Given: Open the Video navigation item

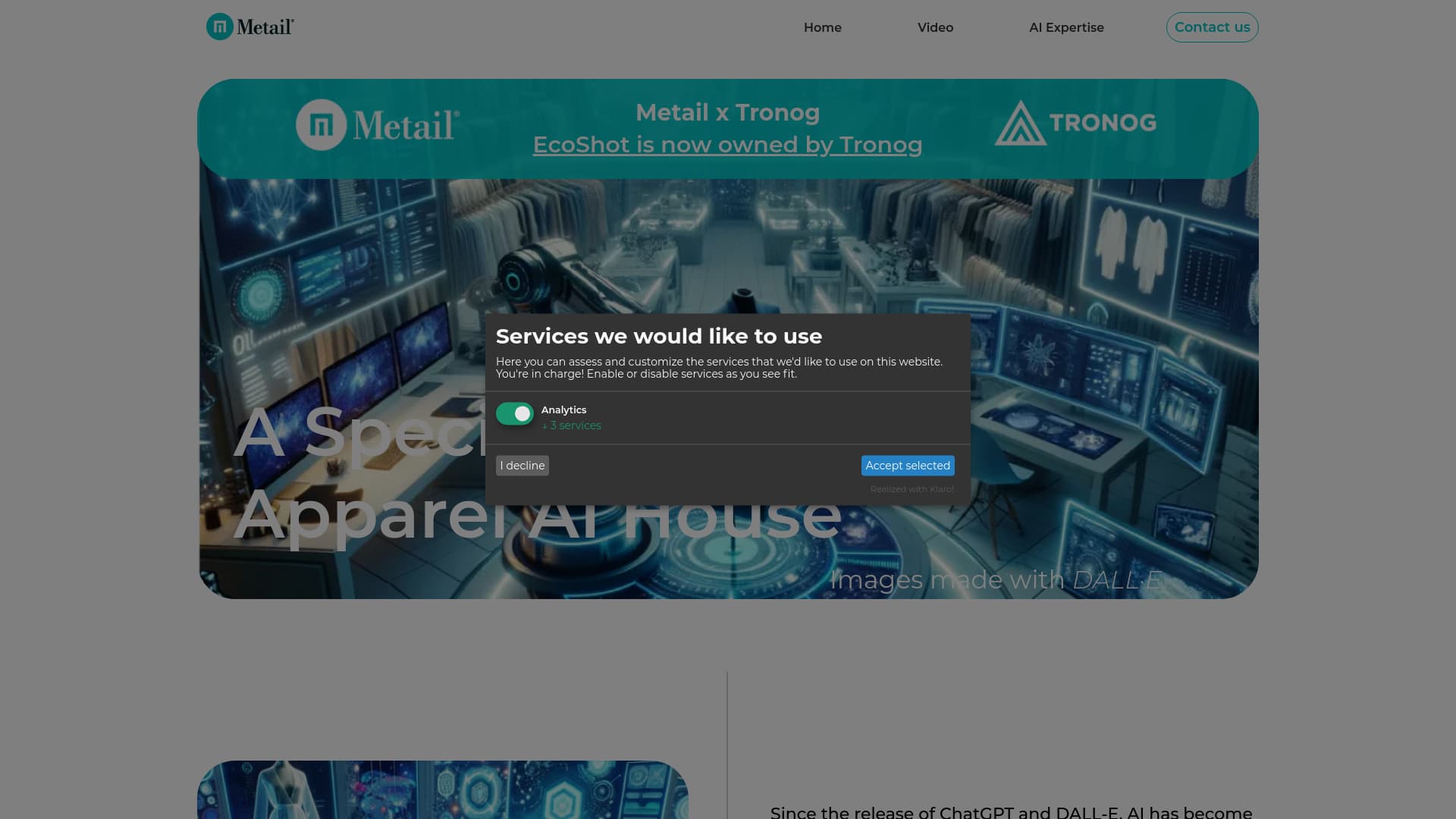Looking at the screenshot, I should click(934, 27).
